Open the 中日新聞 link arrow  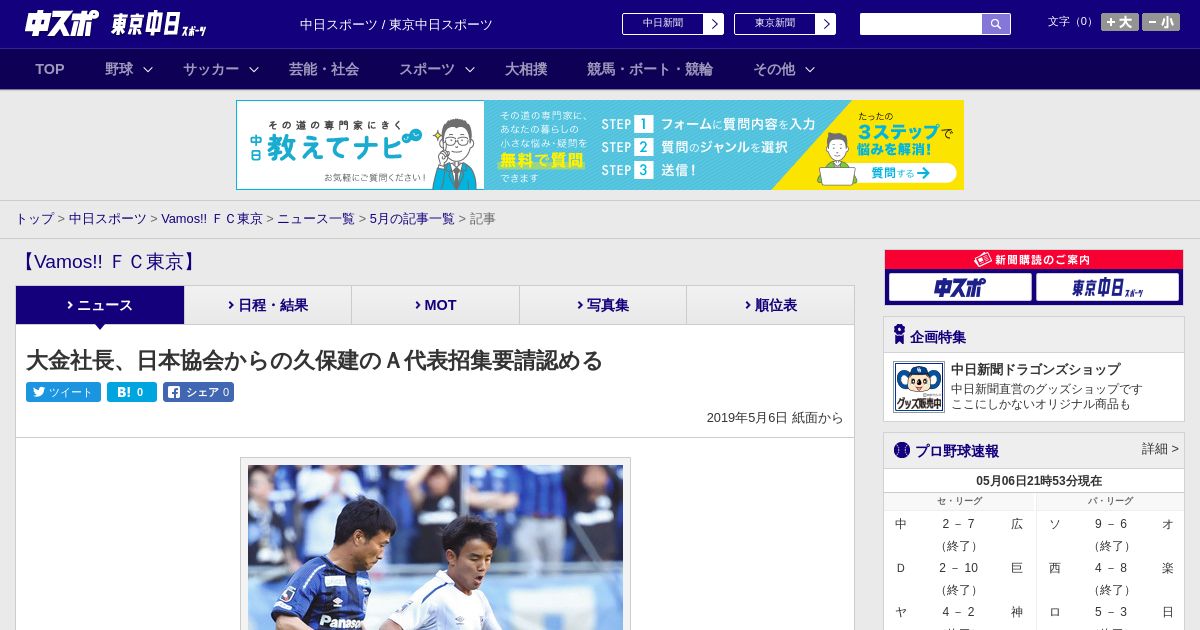coord(713,24)
